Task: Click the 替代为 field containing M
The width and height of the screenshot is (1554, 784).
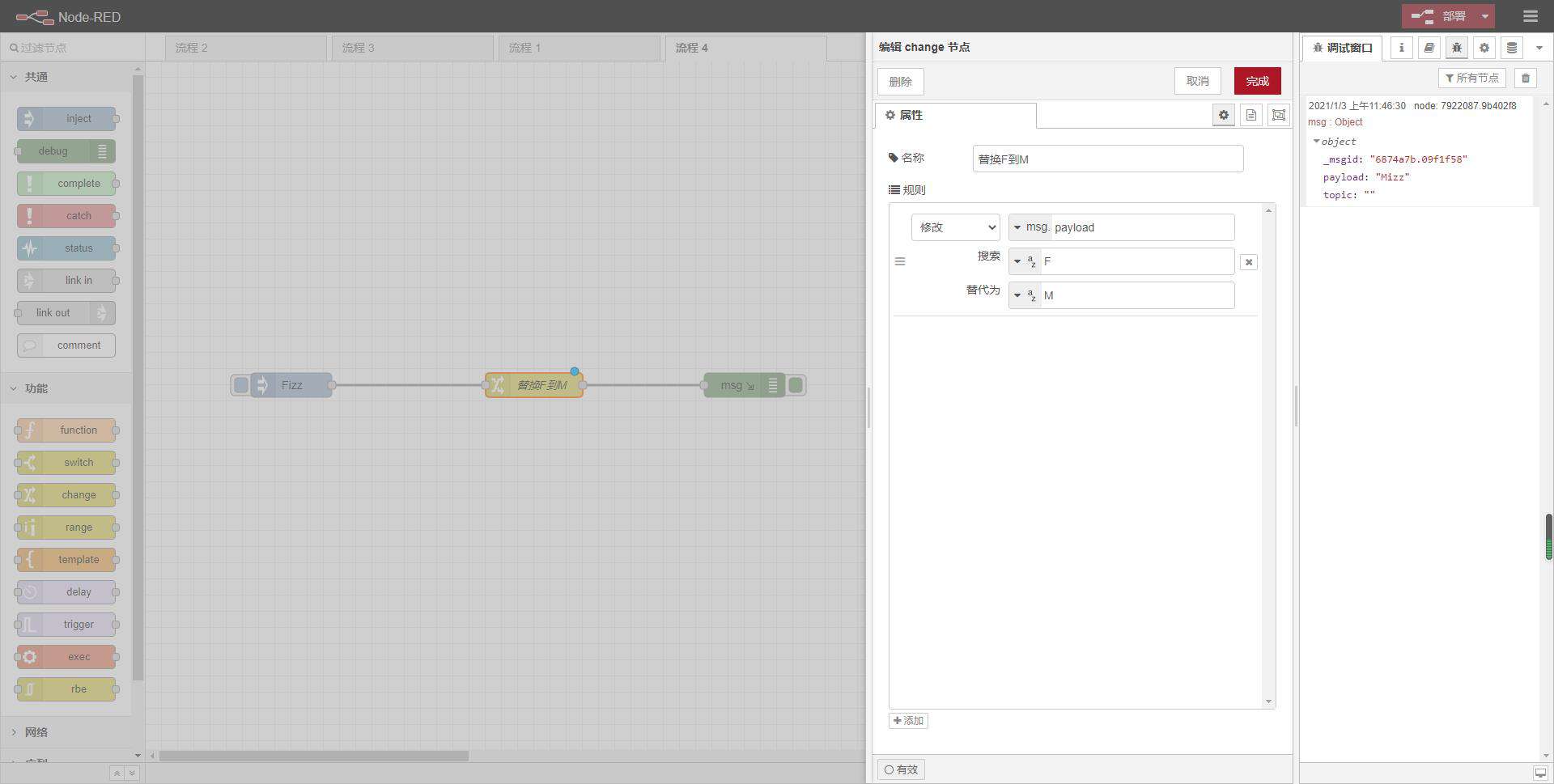Action: 1137,295
